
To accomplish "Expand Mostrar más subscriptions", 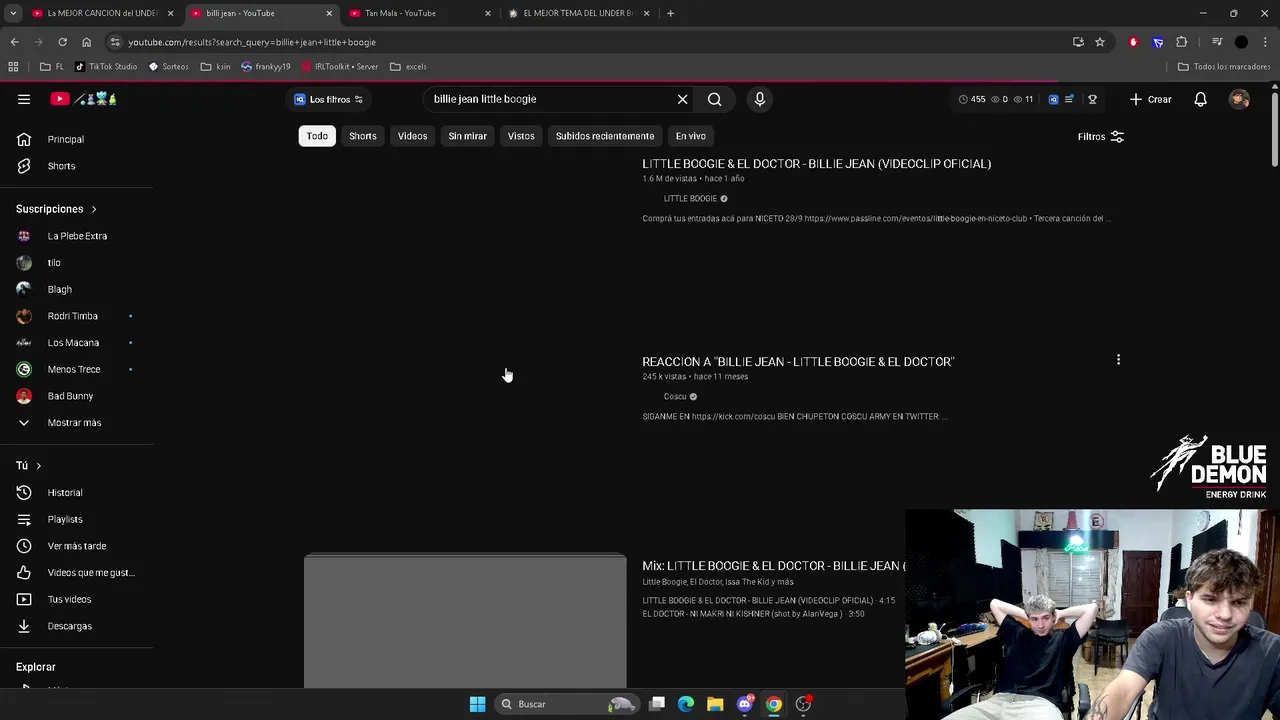I will [x=76, y=422].
